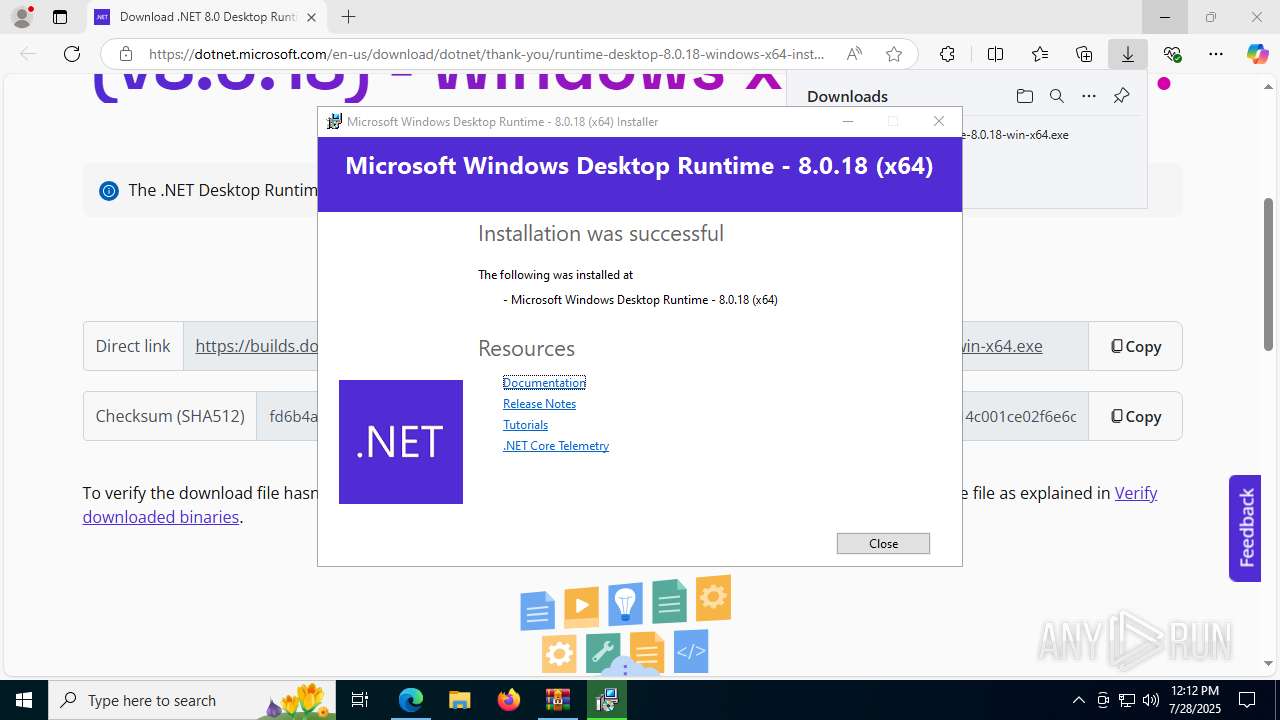
Task: Copy the Direct link
Action: point(1135,346)
